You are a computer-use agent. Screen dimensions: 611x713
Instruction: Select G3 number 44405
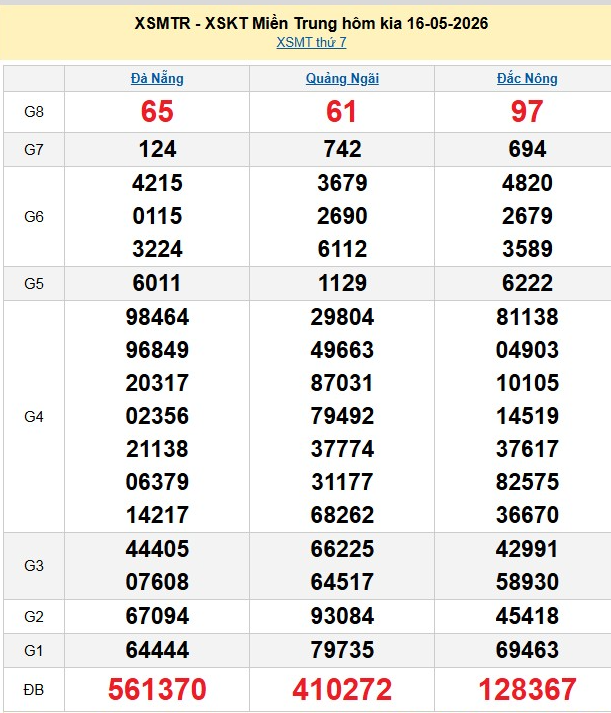[157, 549]
